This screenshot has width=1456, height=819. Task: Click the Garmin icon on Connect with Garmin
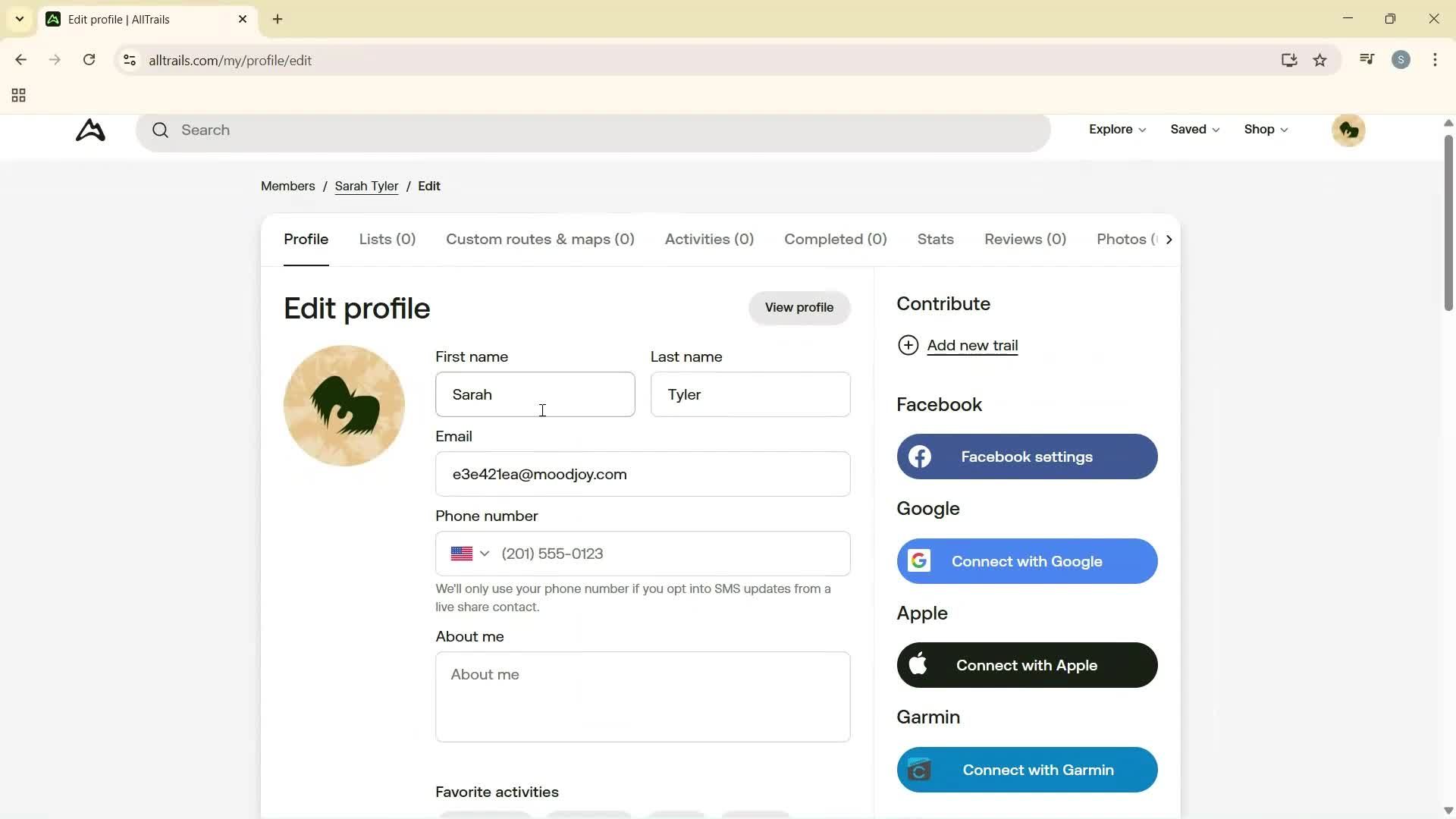click(x=919, y=769)
